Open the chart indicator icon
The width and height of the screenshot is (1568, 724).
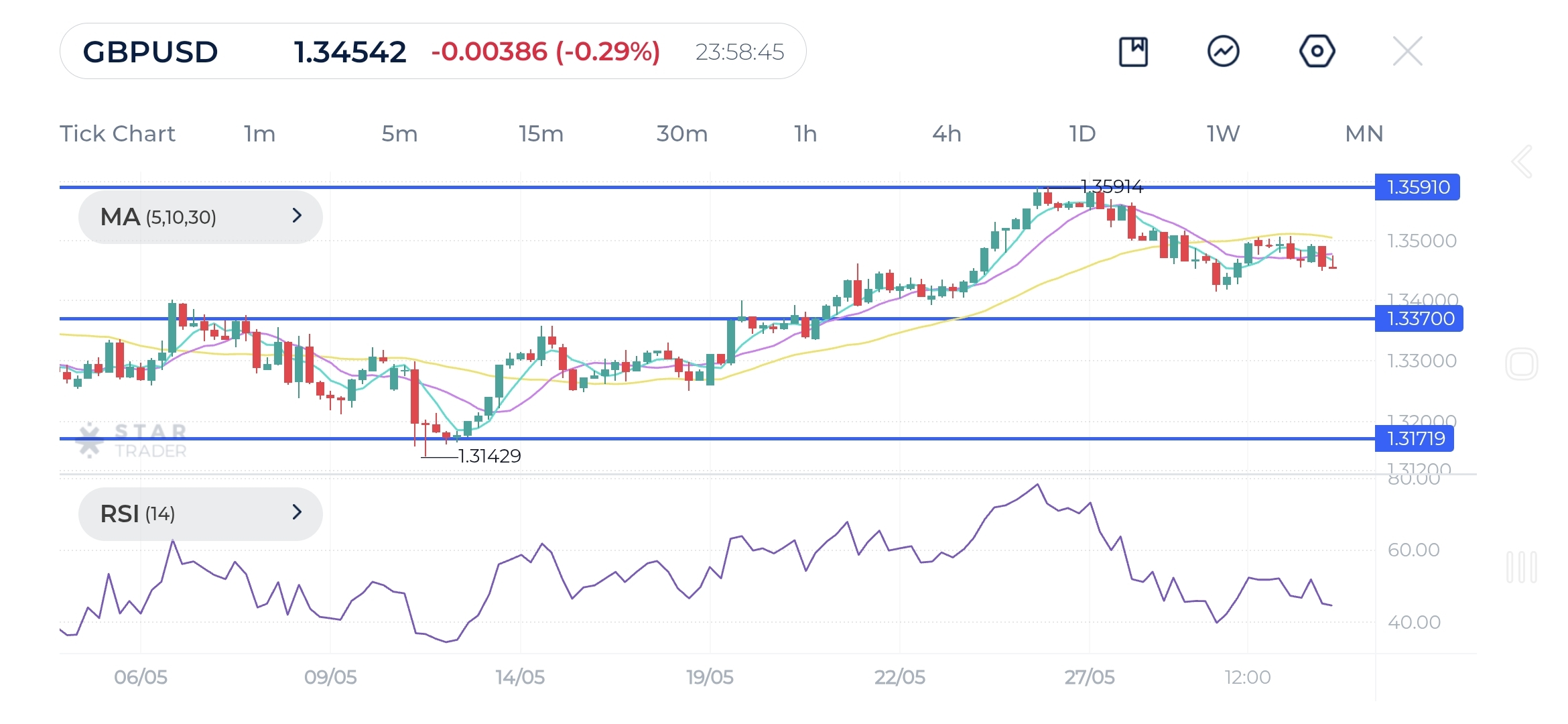[x=1223, y=52]
